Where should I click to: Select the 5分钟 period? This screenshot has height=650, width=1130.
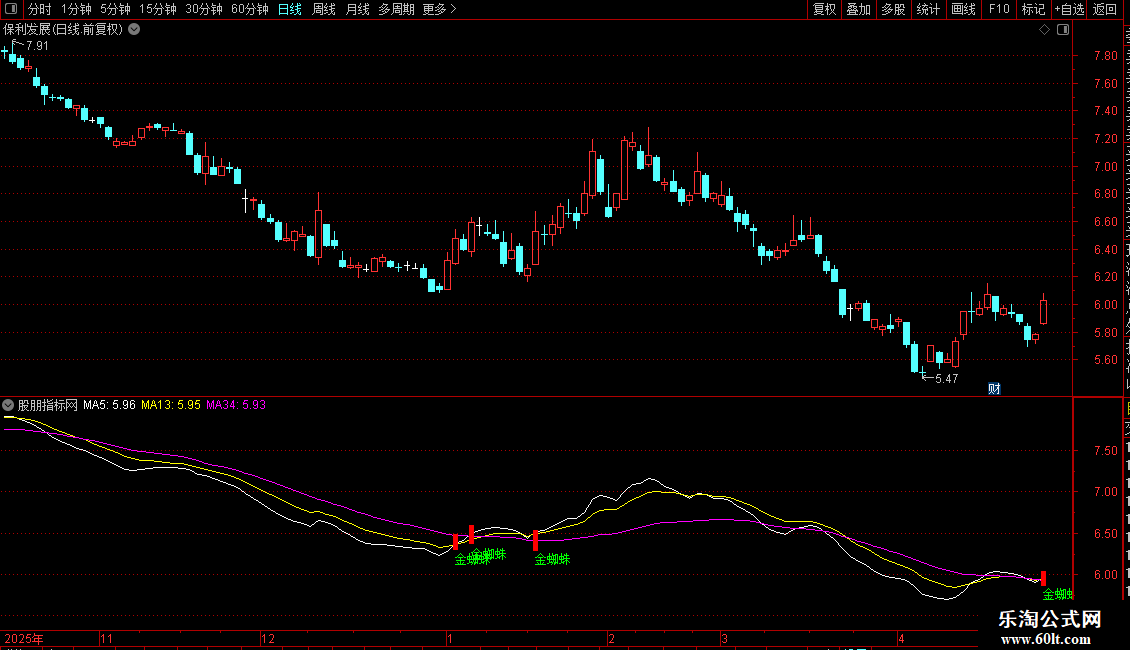(115, 9)
